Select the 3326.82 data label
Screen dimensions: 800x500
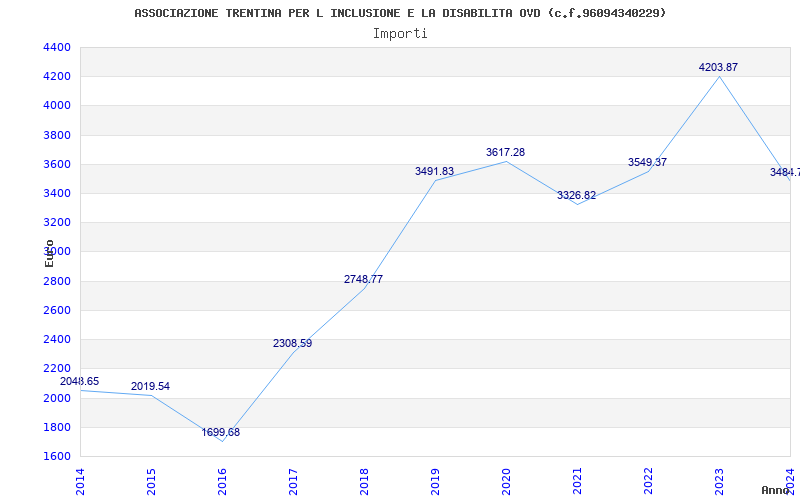576,195
